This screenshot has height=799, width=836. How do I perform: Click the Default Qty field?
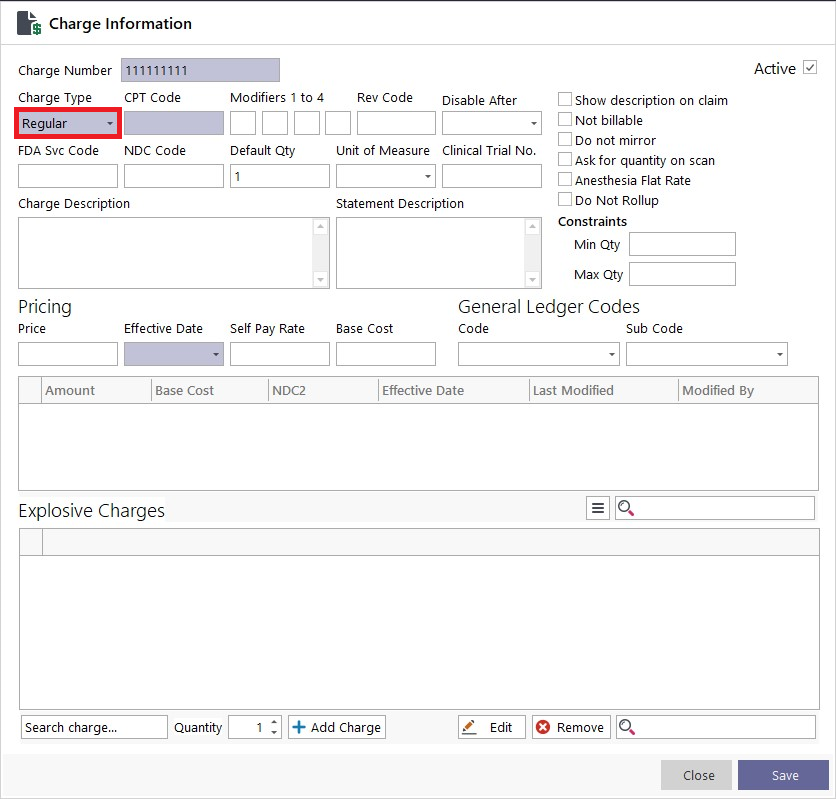280,176
